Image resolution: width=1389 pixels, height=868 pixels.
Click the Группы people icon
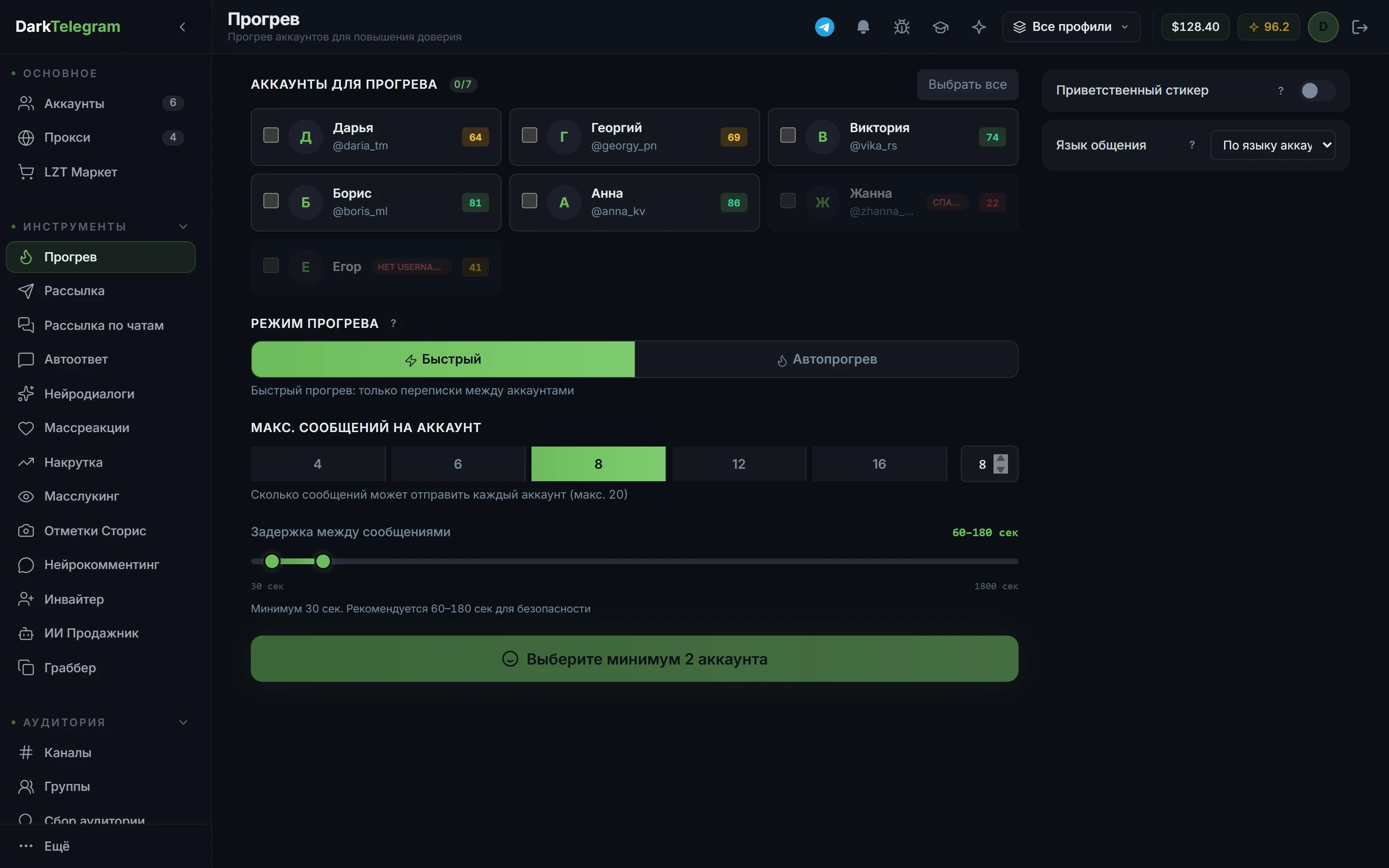[26, 787]
